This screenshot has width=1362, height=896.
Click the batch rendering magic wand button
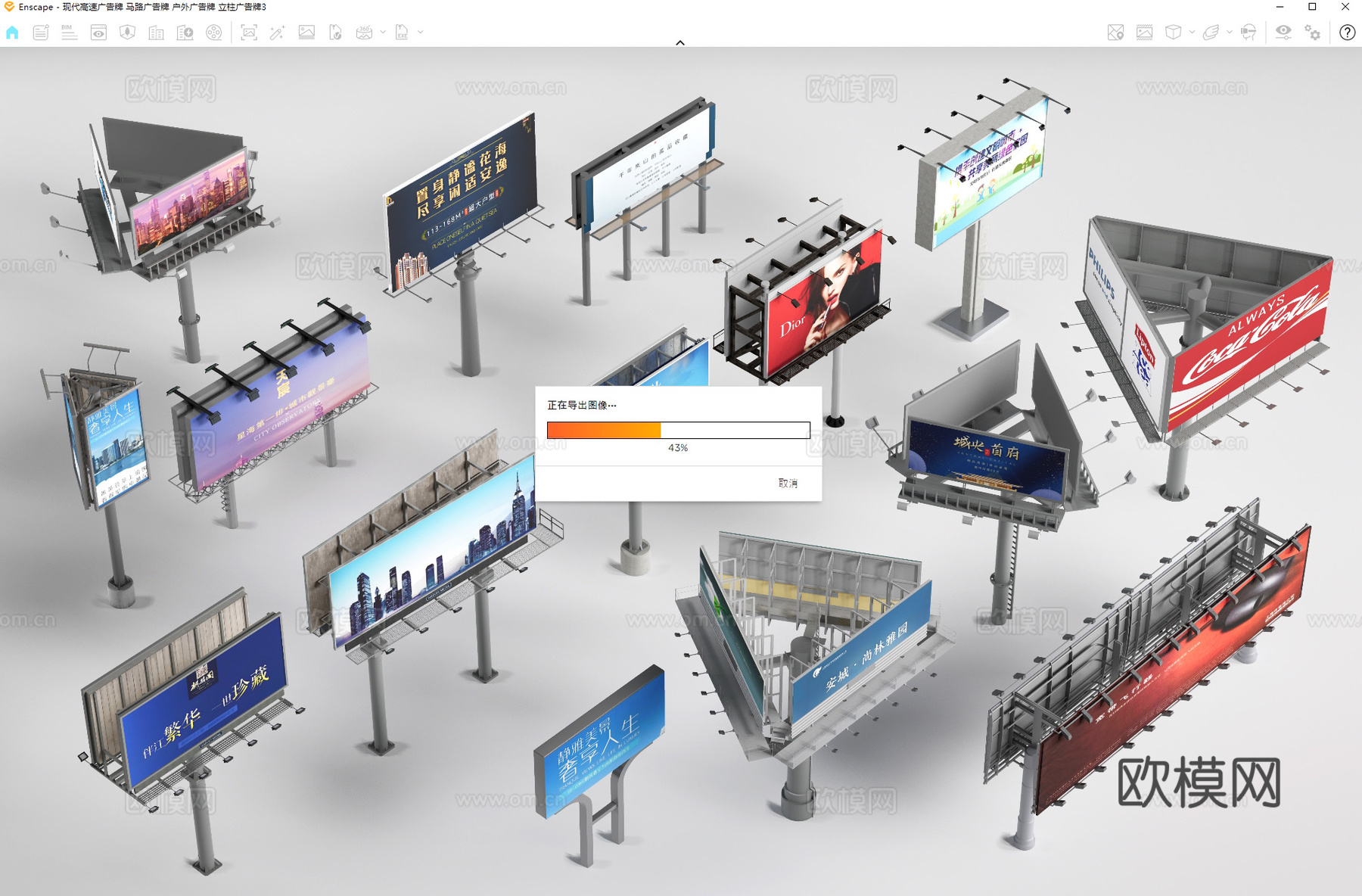pos(278,33)
